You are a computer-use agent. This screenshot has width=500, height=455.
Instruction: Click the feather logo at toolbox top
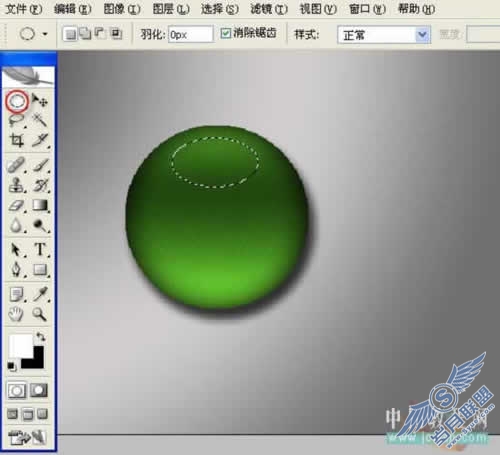(28, 76)
